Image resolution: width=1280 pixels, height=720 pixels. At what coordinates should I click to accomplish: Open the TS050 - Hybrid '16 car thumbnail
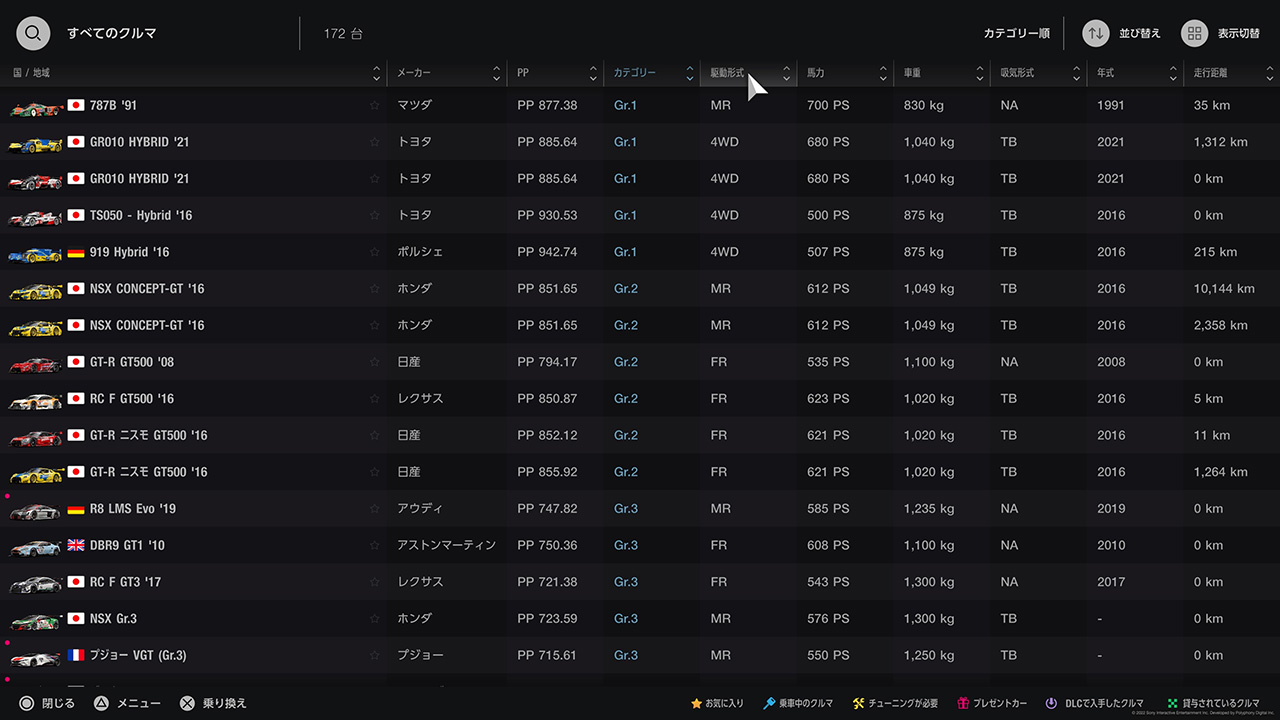point(36,216)
